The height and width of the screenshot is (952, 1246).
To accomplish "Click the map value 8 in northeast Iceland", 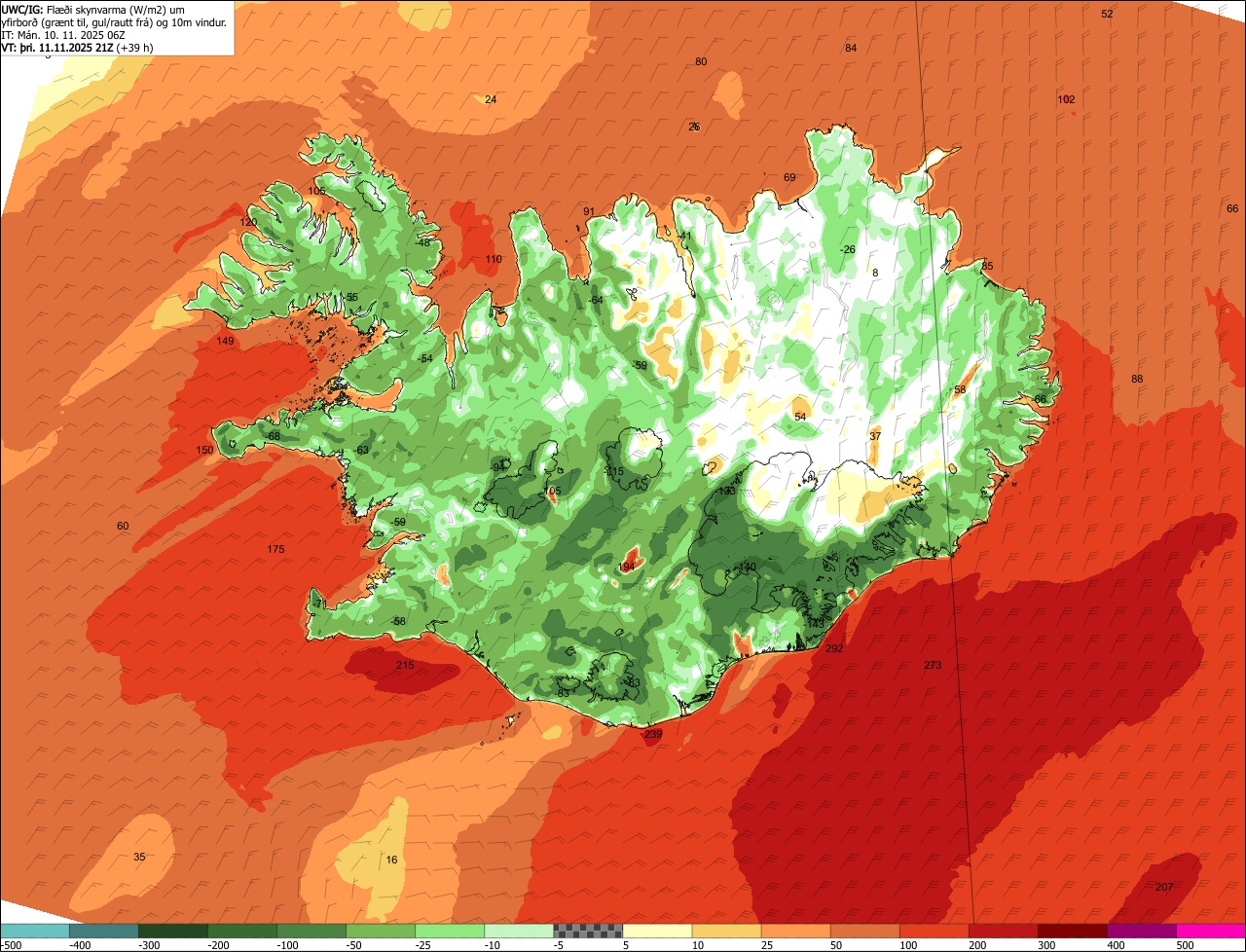I will click(x=875, y=273).
